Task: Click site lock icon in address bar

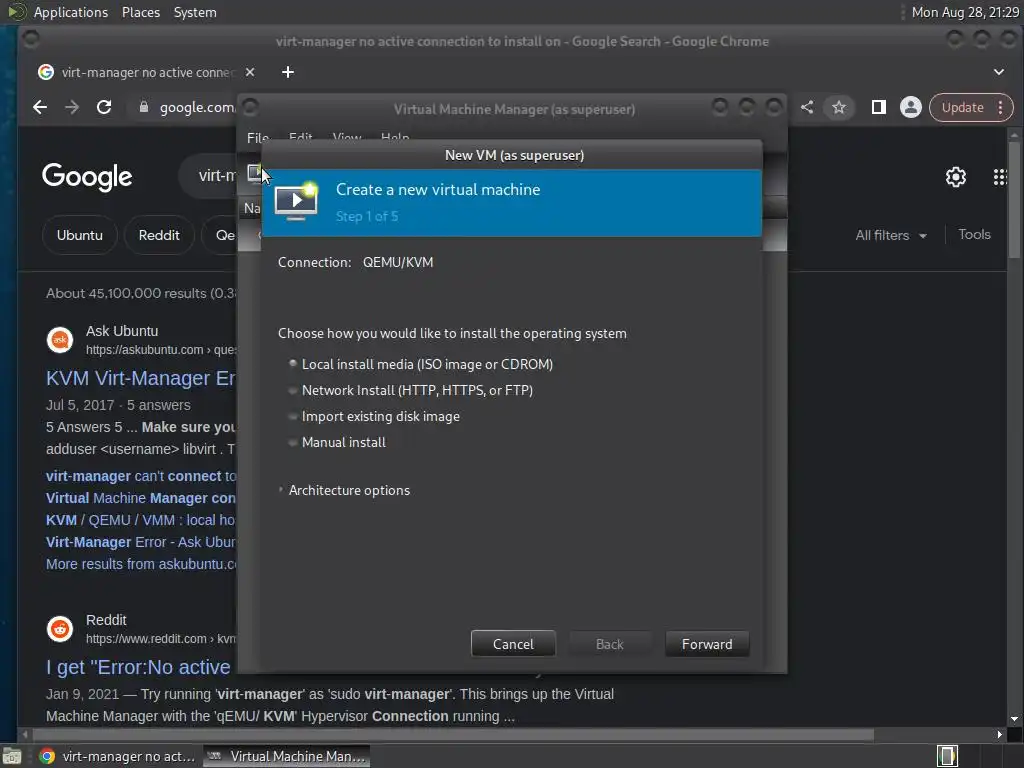Action: [144, 107]
